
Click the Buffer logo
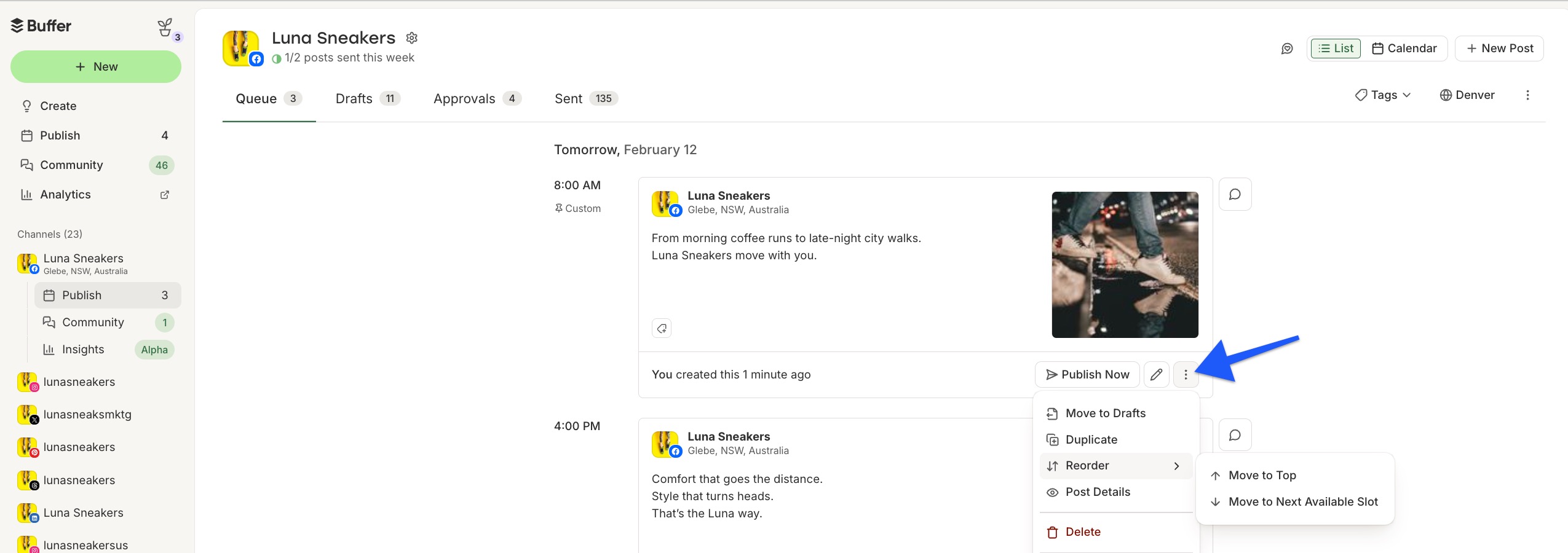pyautogui.click(x=41, y=26)
